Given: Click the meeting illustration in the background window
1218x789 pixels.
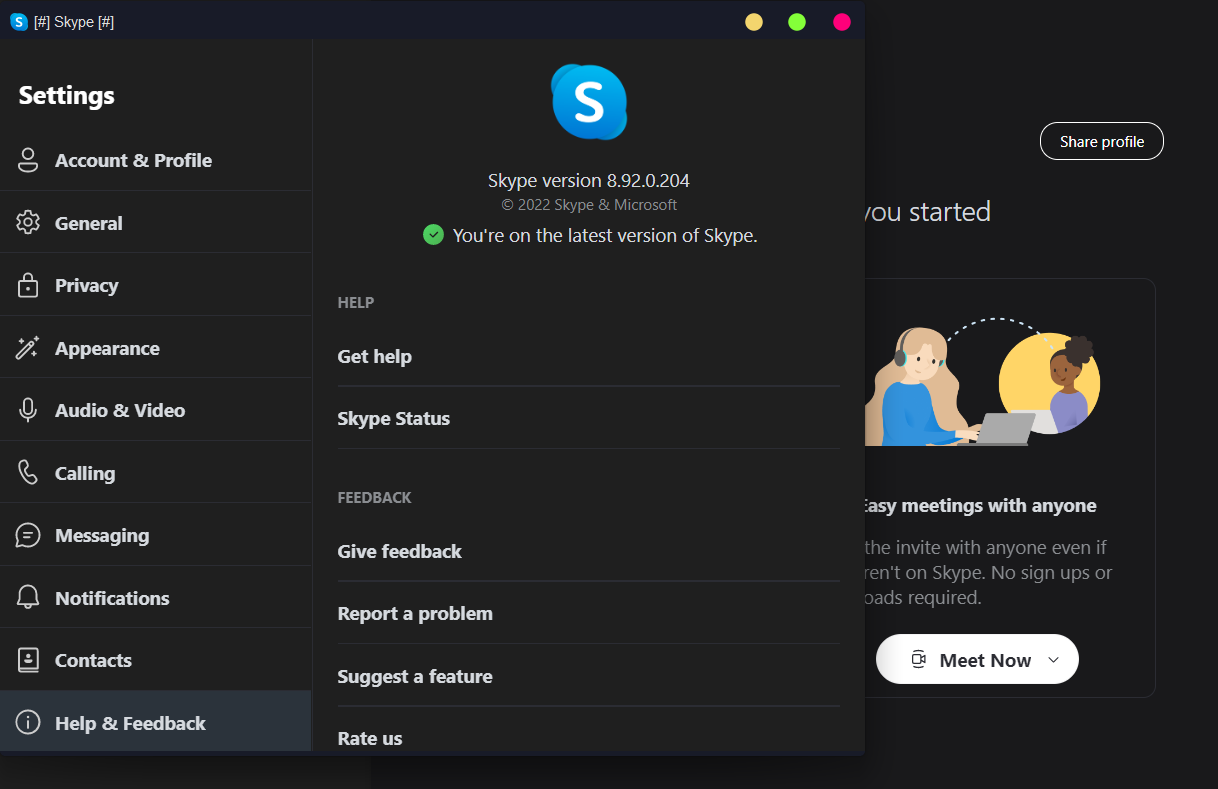Looking at the screenshot, I should tap(983, 382).
